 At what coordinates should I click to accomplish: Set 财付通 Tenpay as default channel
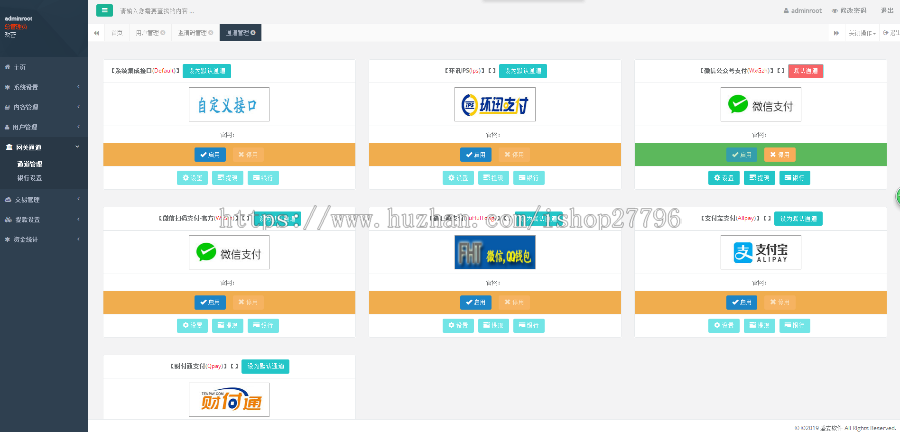[x=265, y=366]
